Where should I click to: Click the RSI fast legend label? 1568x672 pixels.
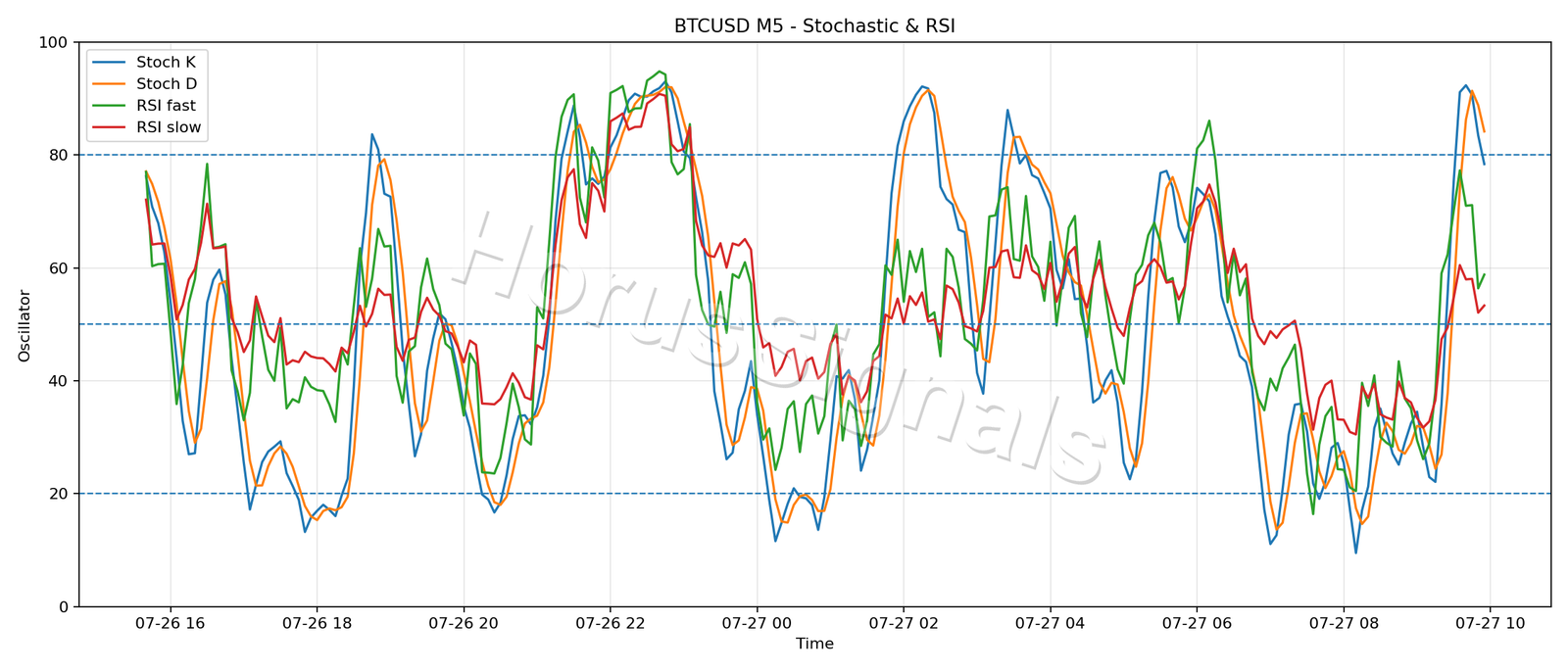[166, 106]
